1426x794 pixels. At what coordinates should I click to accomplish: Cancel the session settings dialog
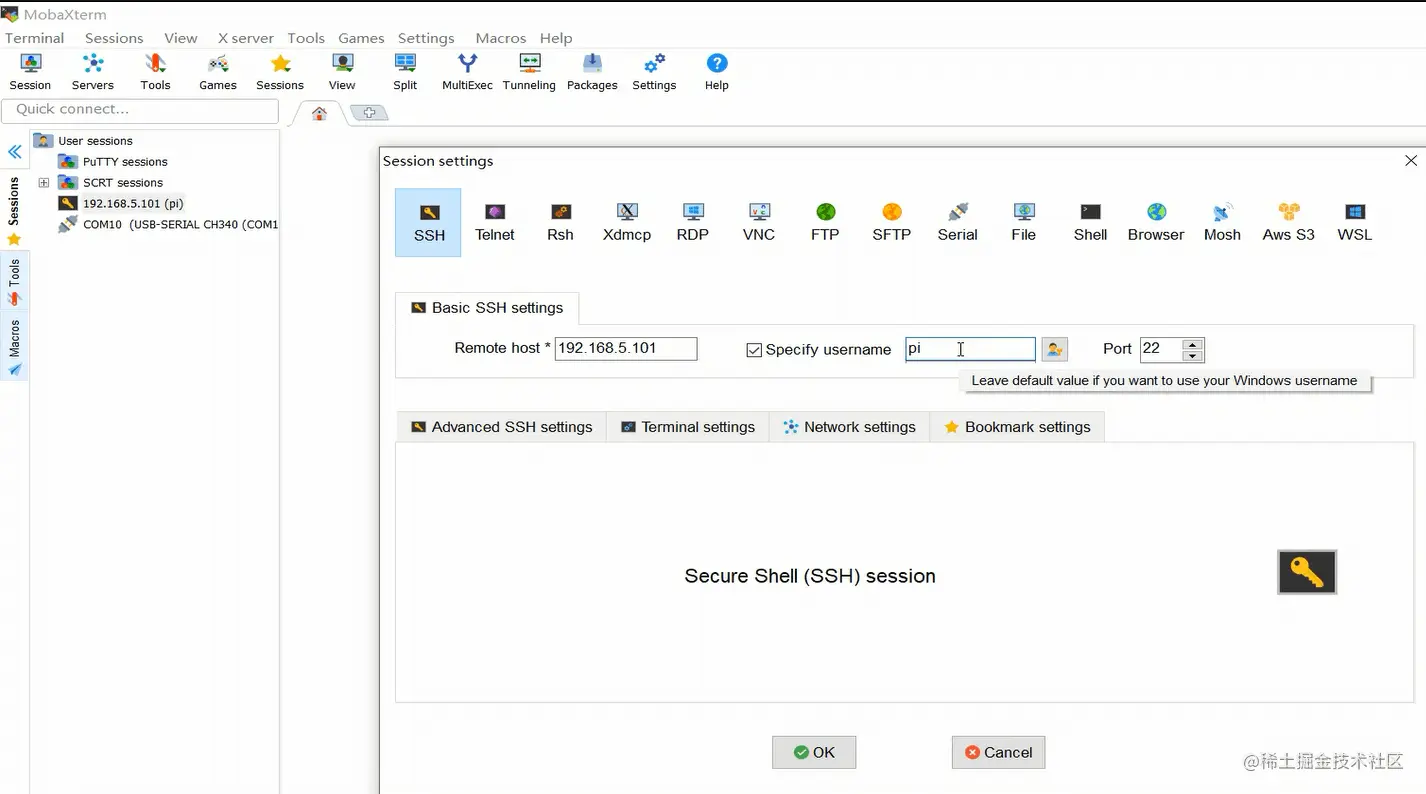(x=998, y=752)
